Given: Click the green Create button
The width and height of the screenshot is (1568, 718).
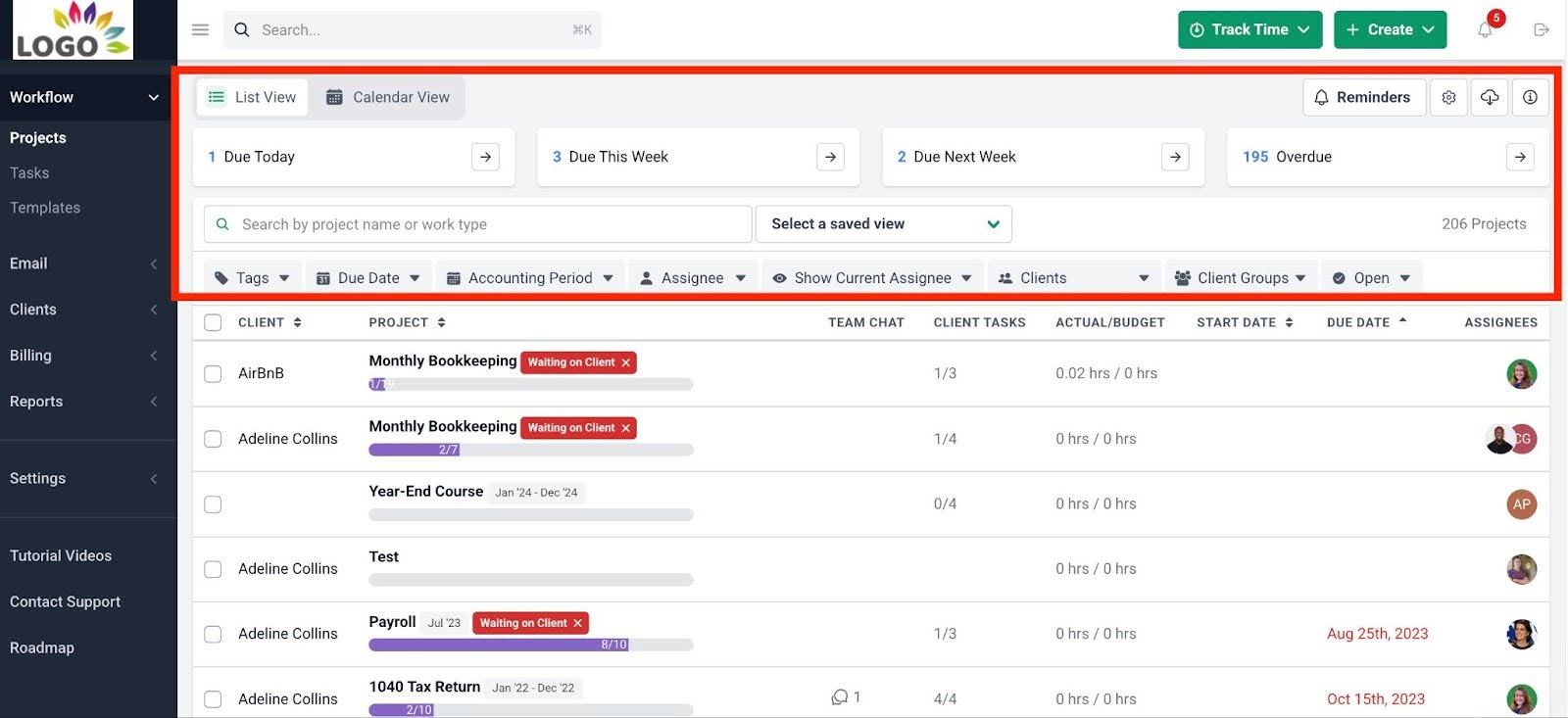Looking at the screenshot, I should [x=1389, y=30].
